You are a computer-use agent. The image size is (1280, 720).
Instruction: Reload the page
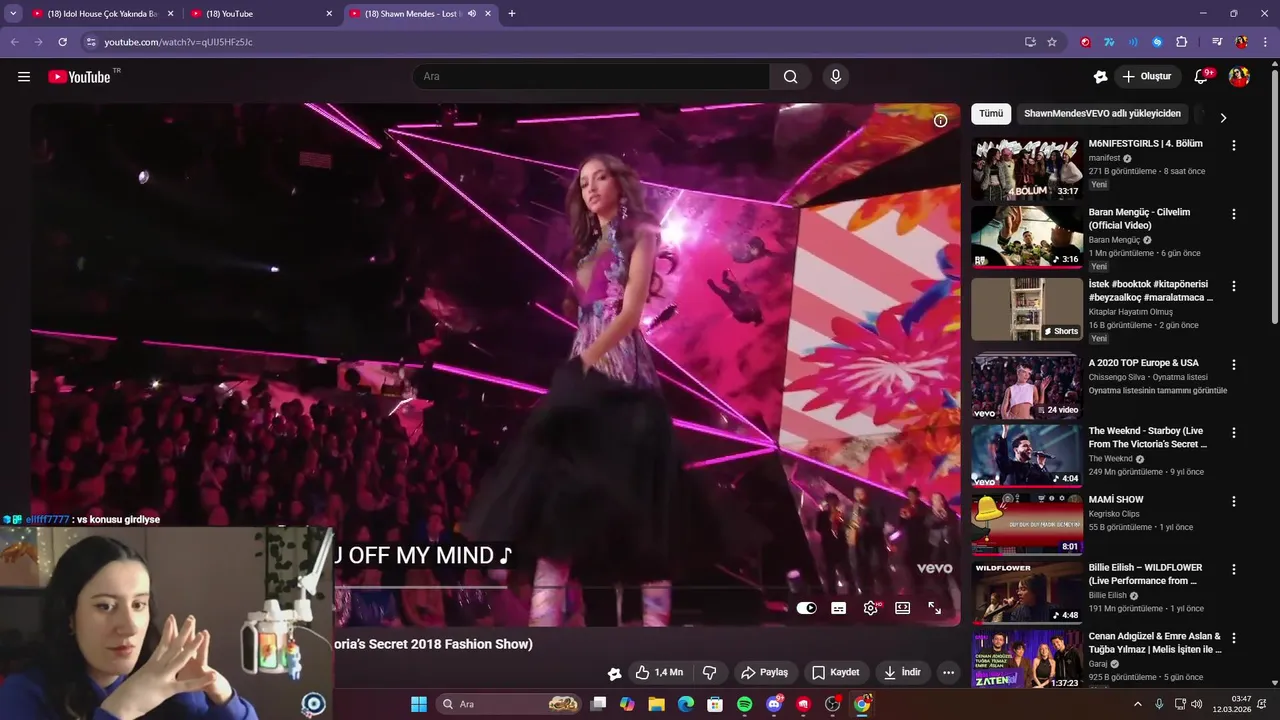[x=62, y=42]
